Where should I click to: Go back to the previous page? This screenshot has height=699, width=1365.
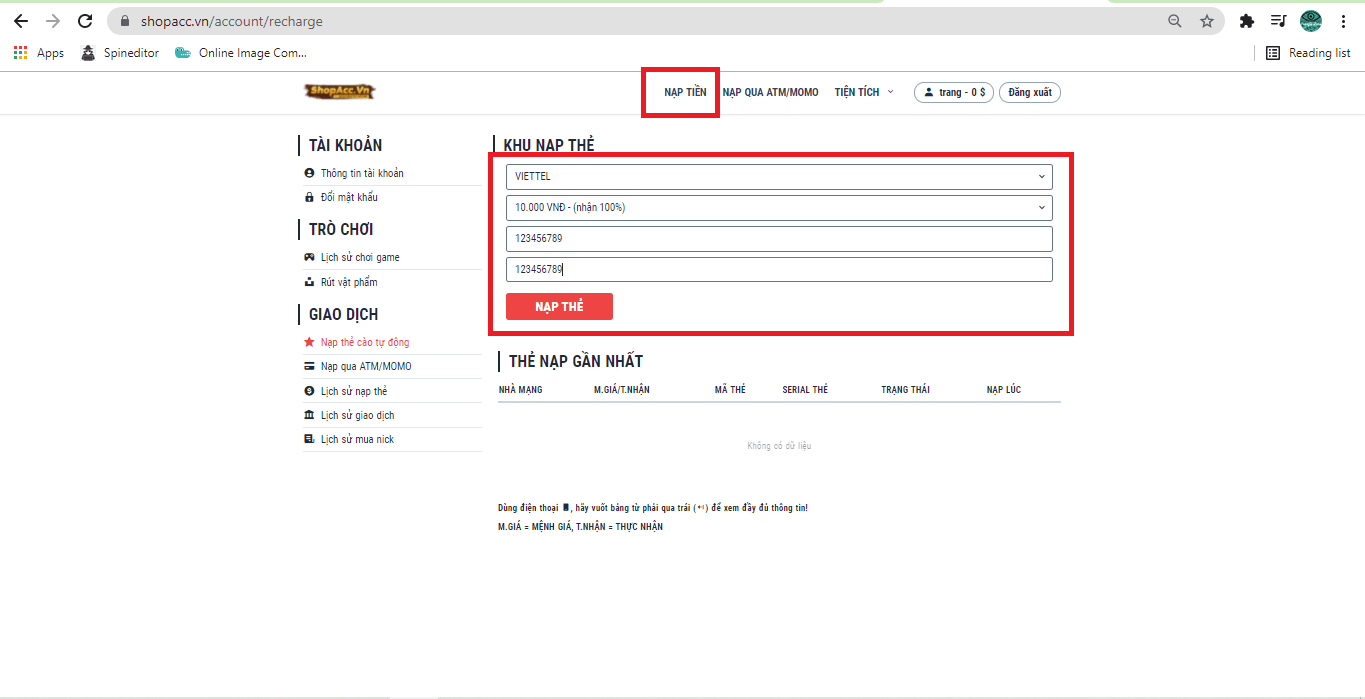pyautogui.click(x=21, y=21)
